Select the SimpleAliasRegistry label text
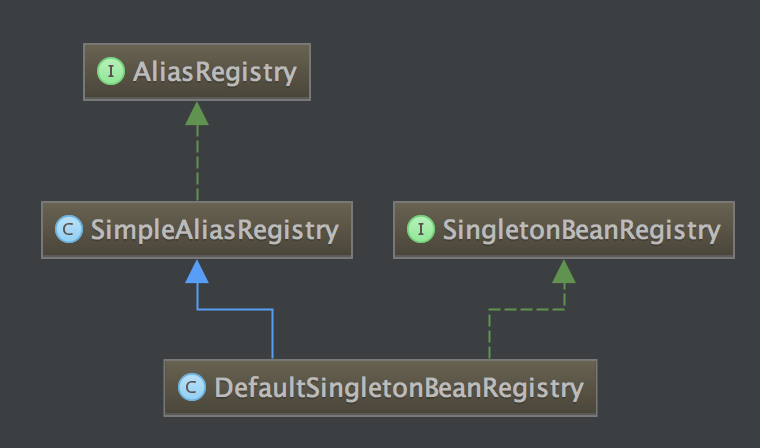 [x=214, y=230]
